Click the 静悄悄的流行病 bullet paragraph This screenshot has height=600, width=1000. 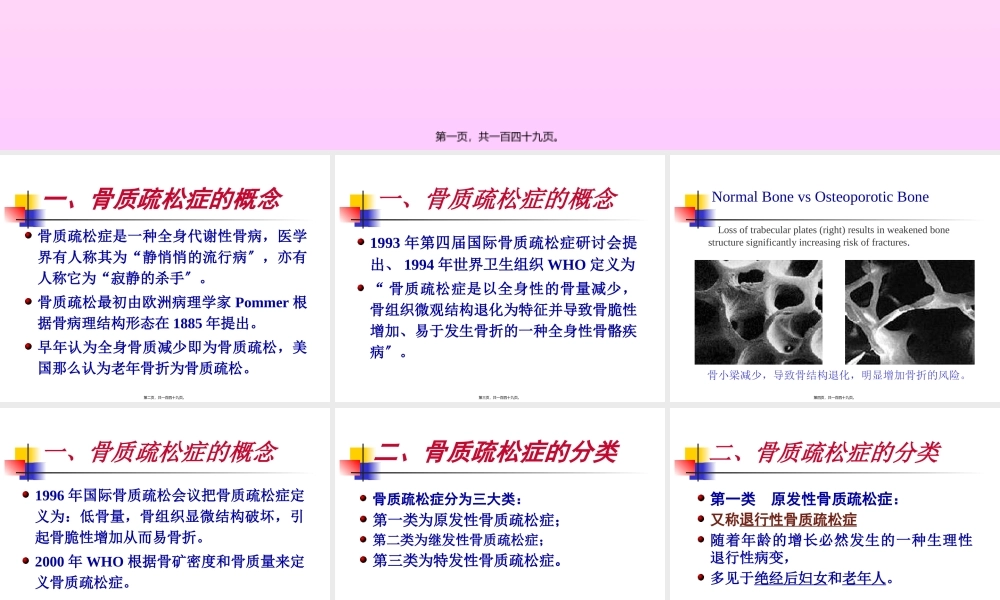click(x=172, y=257)
